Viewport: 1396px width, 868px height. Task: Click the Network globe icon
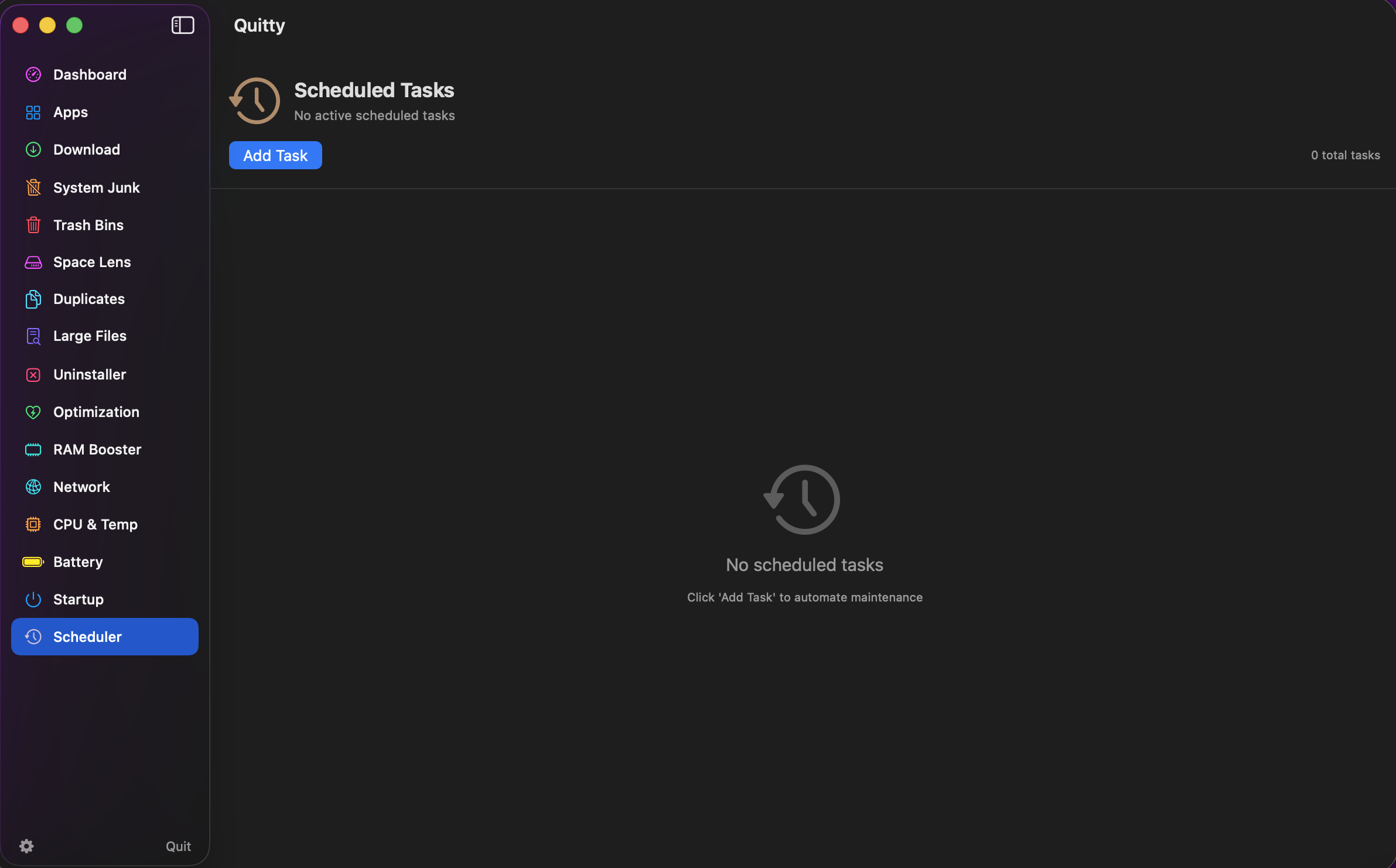[x=33, y=487]
